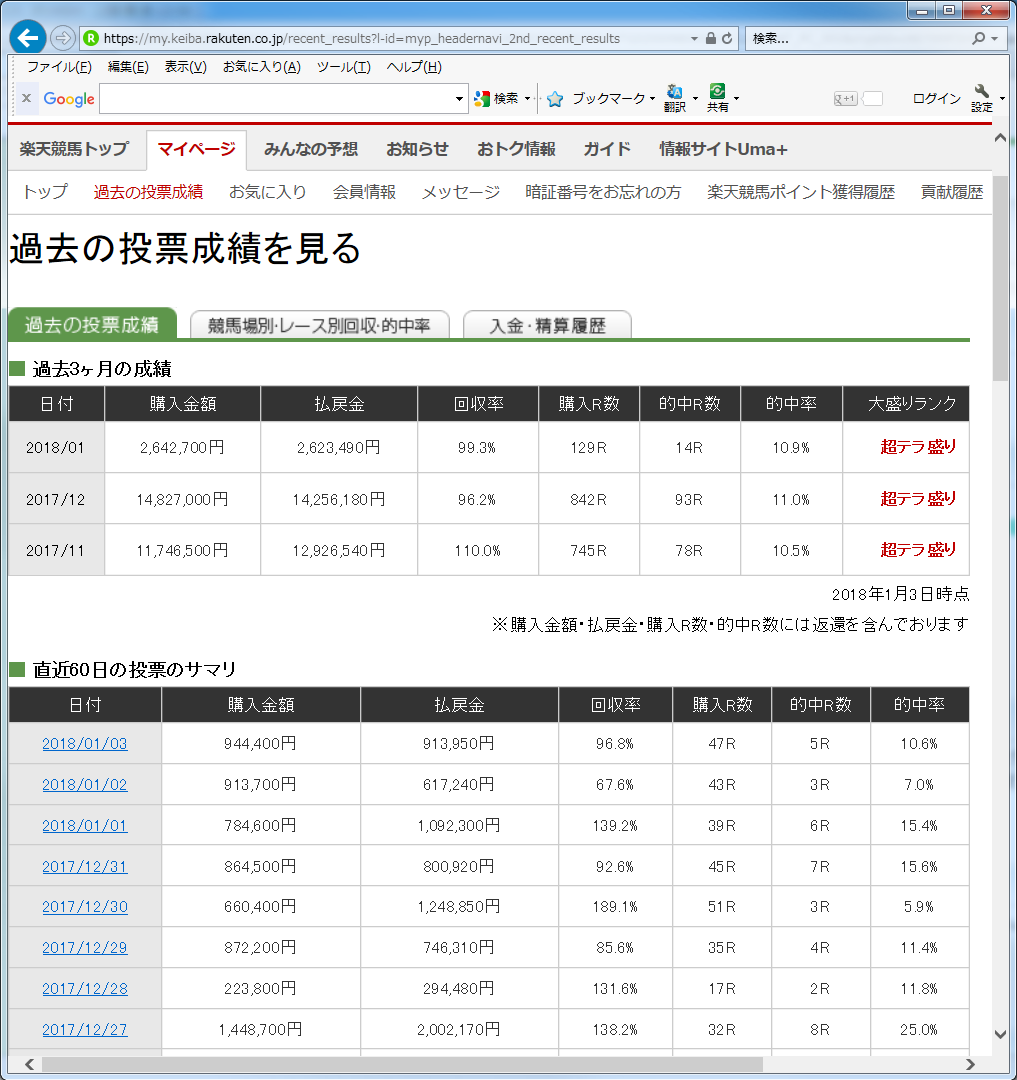Open お知らせ tab
Screen dimensions: 1017x1080
point(417,149)
